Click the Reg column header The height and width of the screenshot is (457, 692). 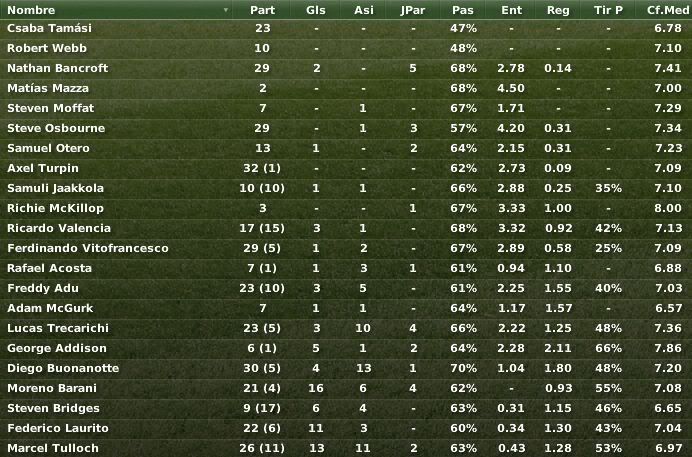click(558, 10)
